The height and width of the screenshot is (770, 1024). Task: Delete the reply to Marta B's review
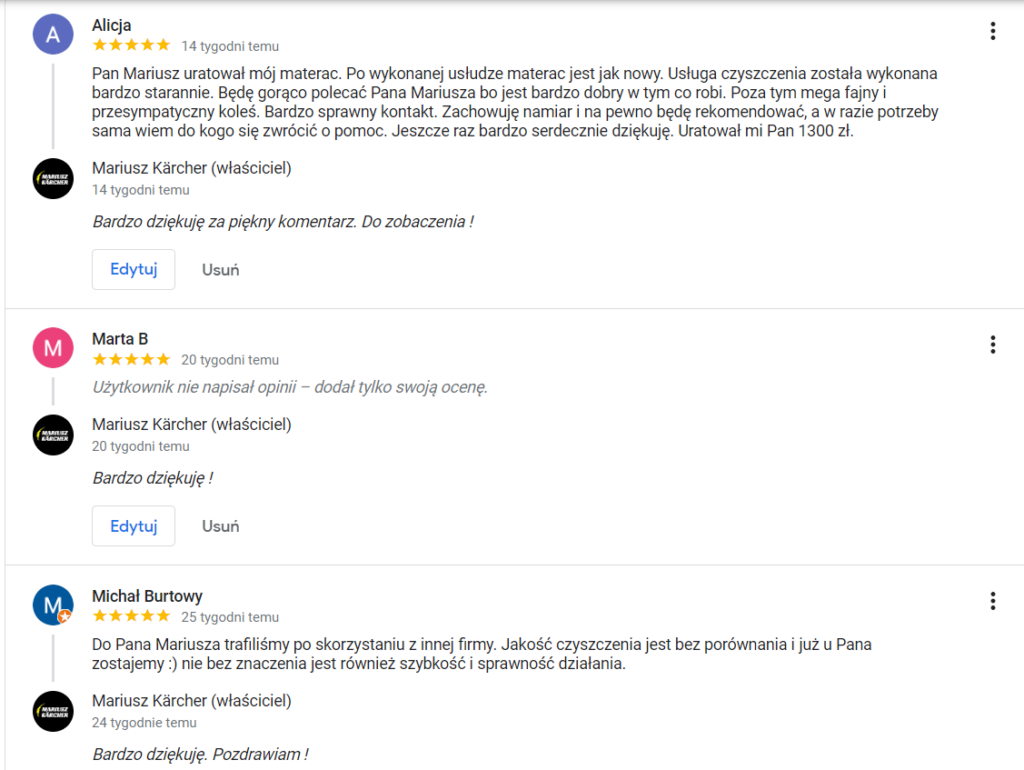(220, 526)
